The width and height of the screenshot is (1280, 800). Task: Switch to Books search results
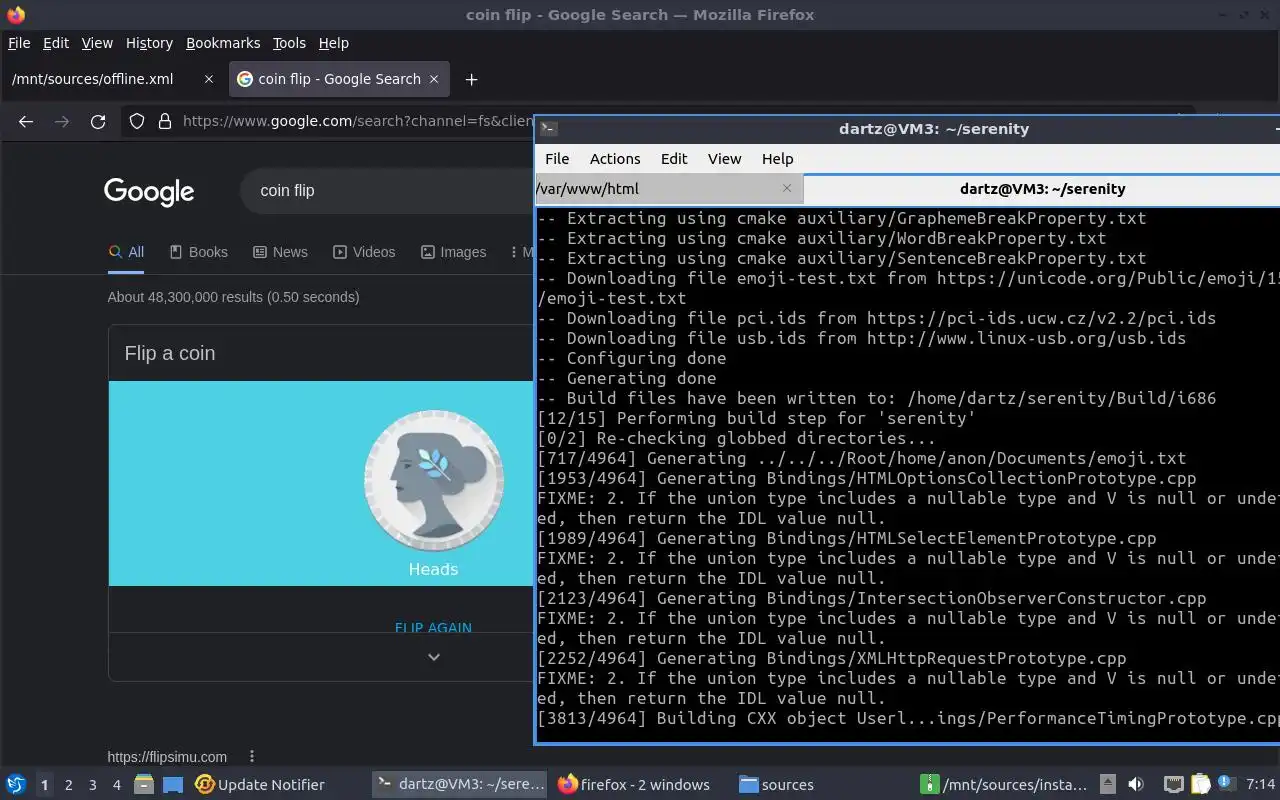[199, 252]
